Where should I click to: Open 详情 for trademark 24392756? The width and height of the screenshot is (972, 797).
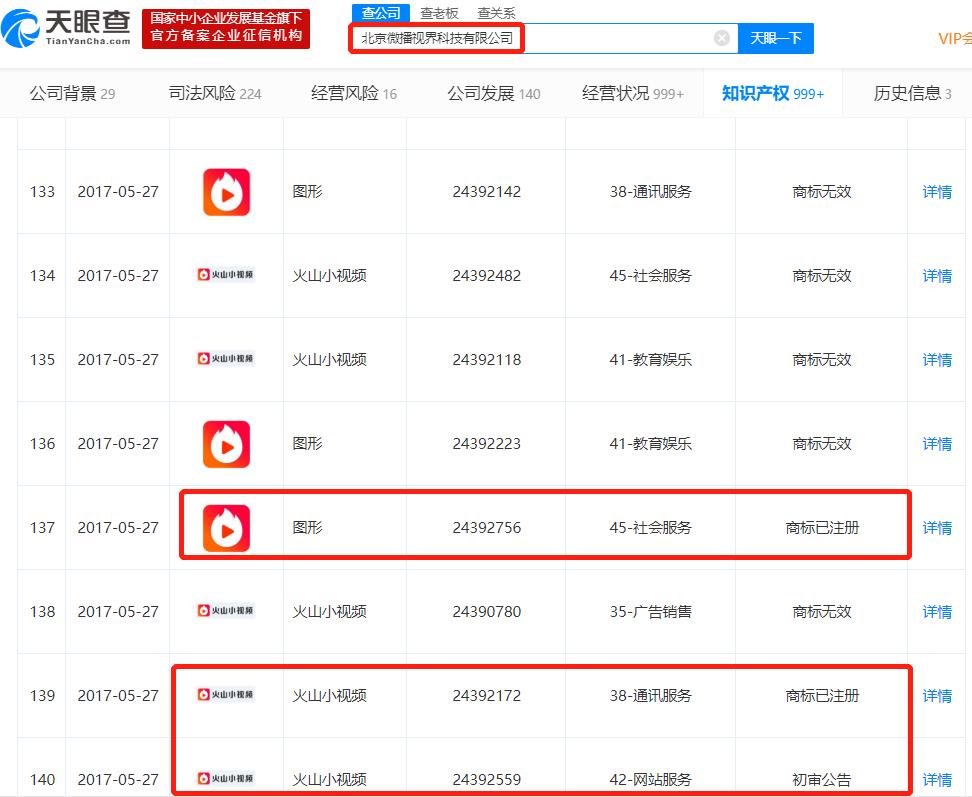point(937,528)
